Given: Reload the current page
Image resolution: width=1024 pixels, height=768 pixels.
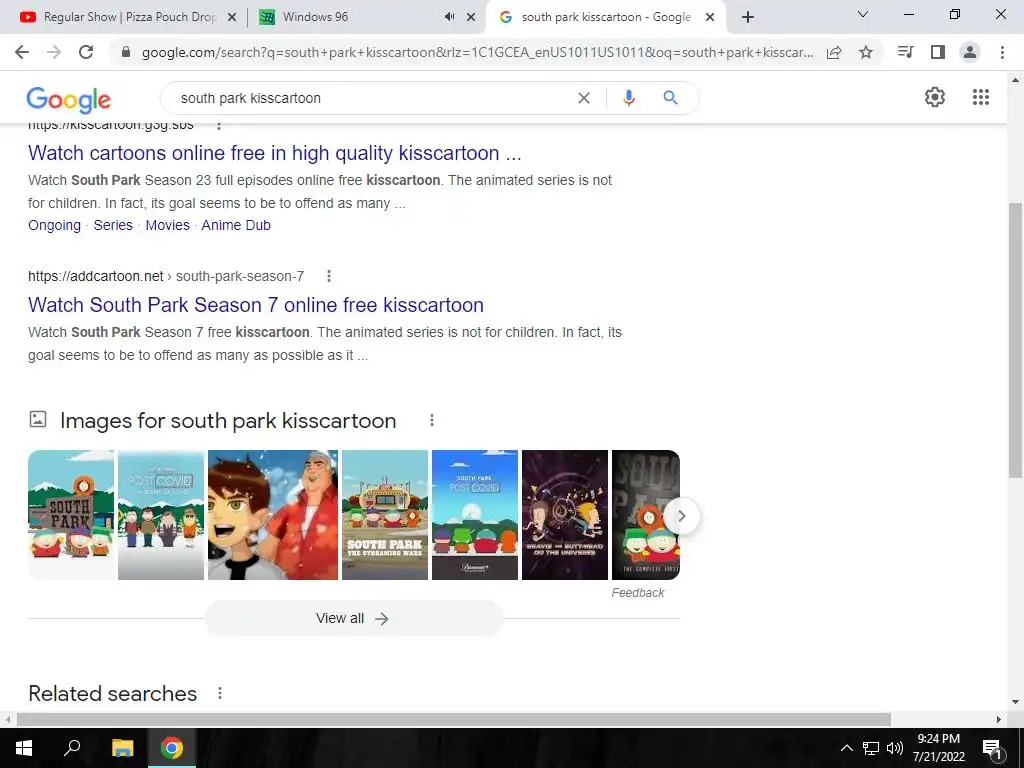Looking at the screenshot, I should pyautogui.click(x=86, y=52).
